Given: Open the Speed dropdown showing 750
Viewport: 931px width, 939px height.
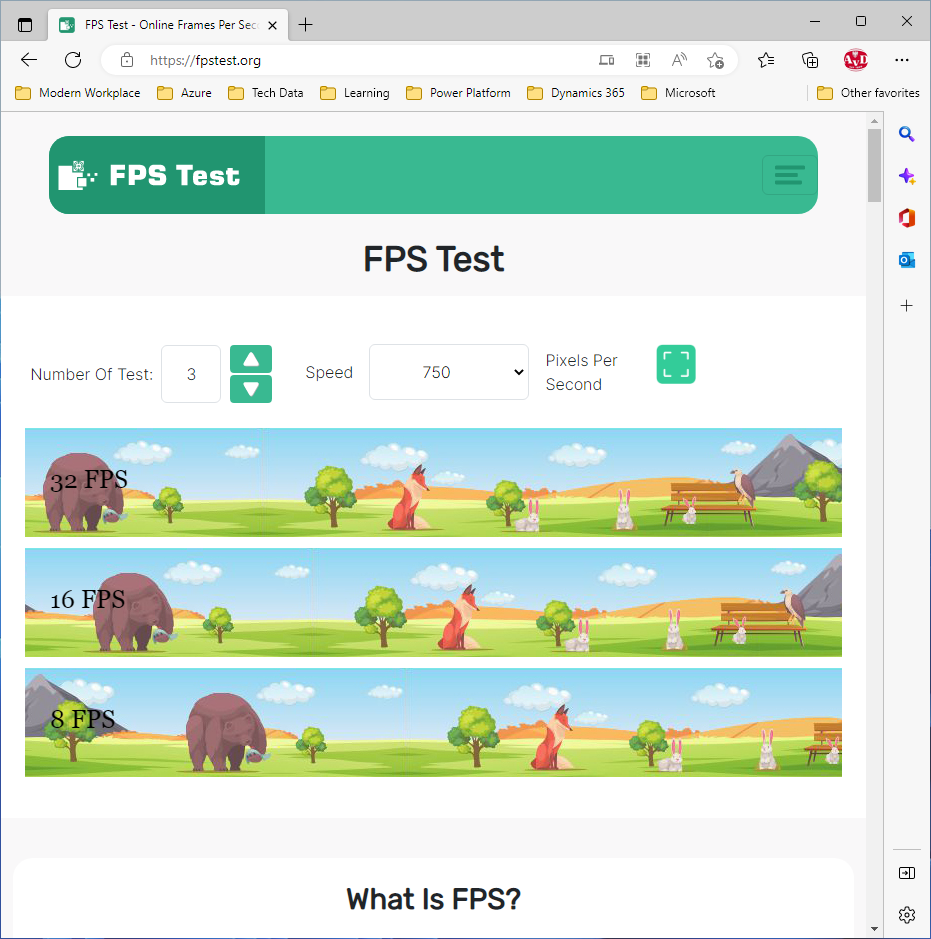Looking at the screenshot, I should click(449, 372).
